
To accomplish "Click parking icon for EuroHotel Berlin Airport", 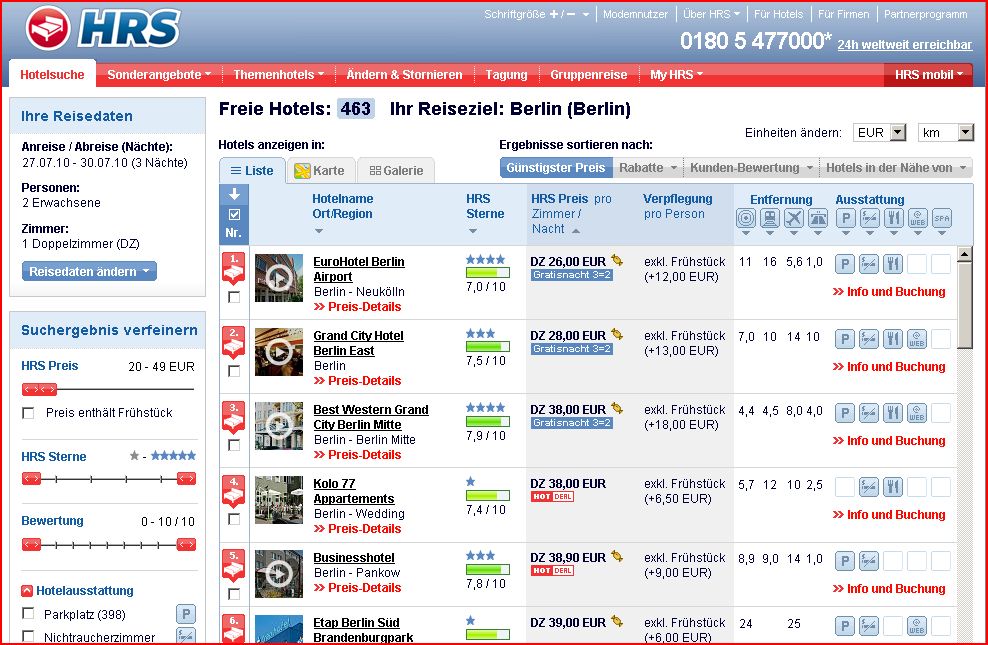I will pos(845,264).
